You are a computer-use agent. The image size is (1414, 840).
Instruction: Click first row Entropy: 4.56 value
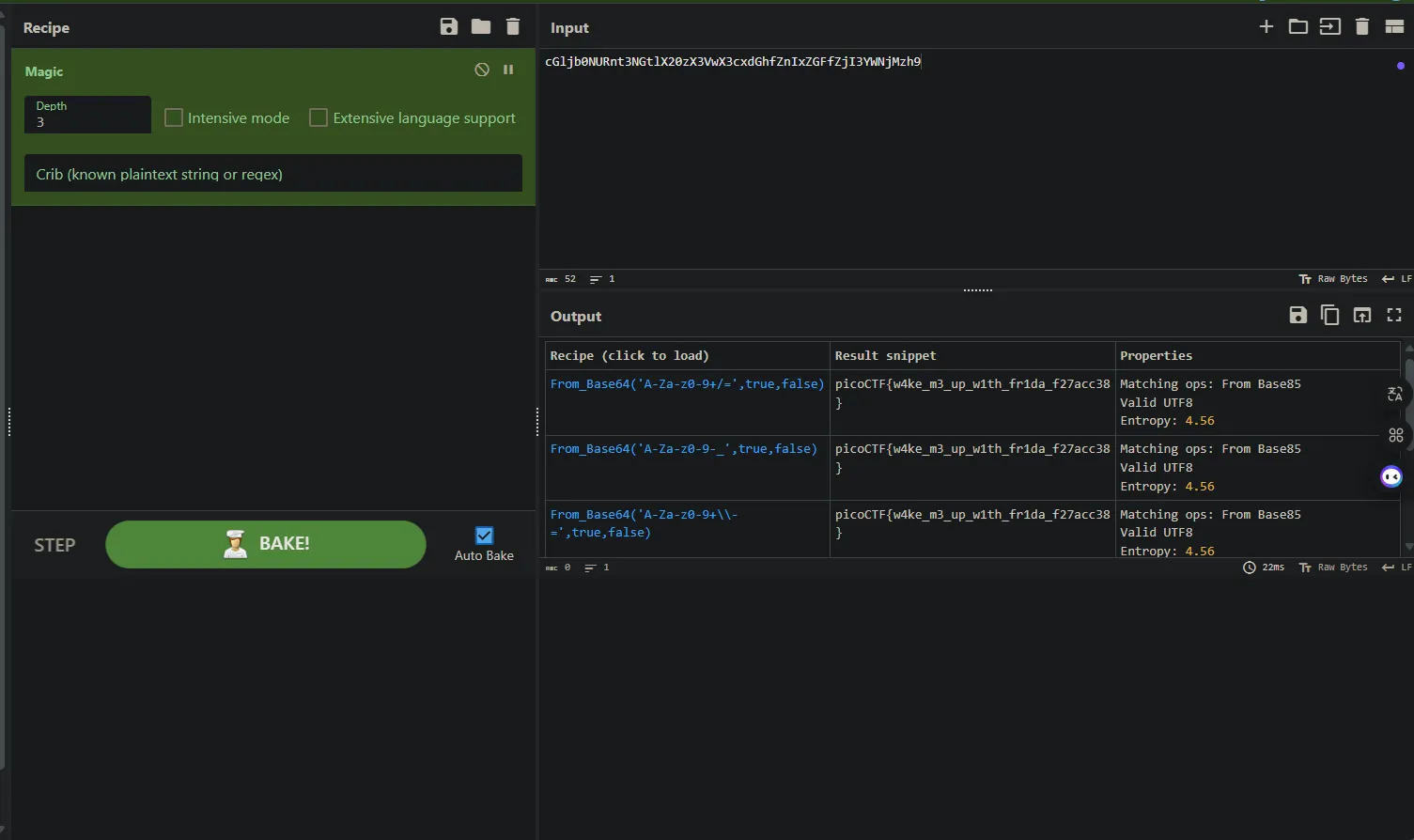pyautogui.click(x=1200, y=420)
